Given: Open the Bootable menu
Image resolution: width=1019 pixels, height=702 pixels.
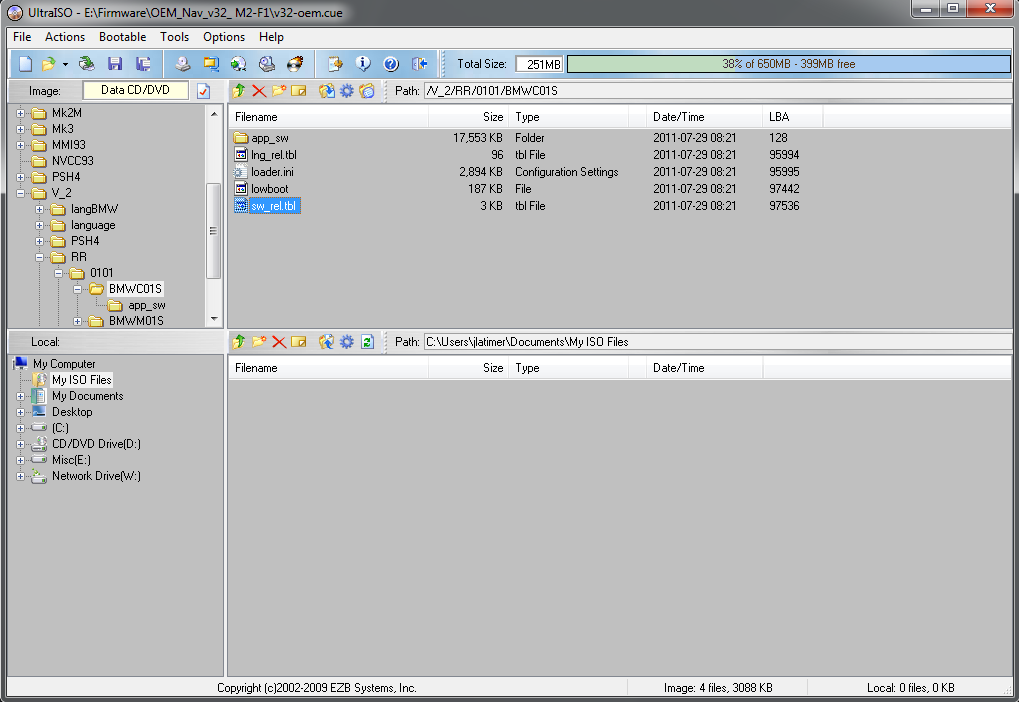Looking at the screenshot, I should tap(122, 37).
